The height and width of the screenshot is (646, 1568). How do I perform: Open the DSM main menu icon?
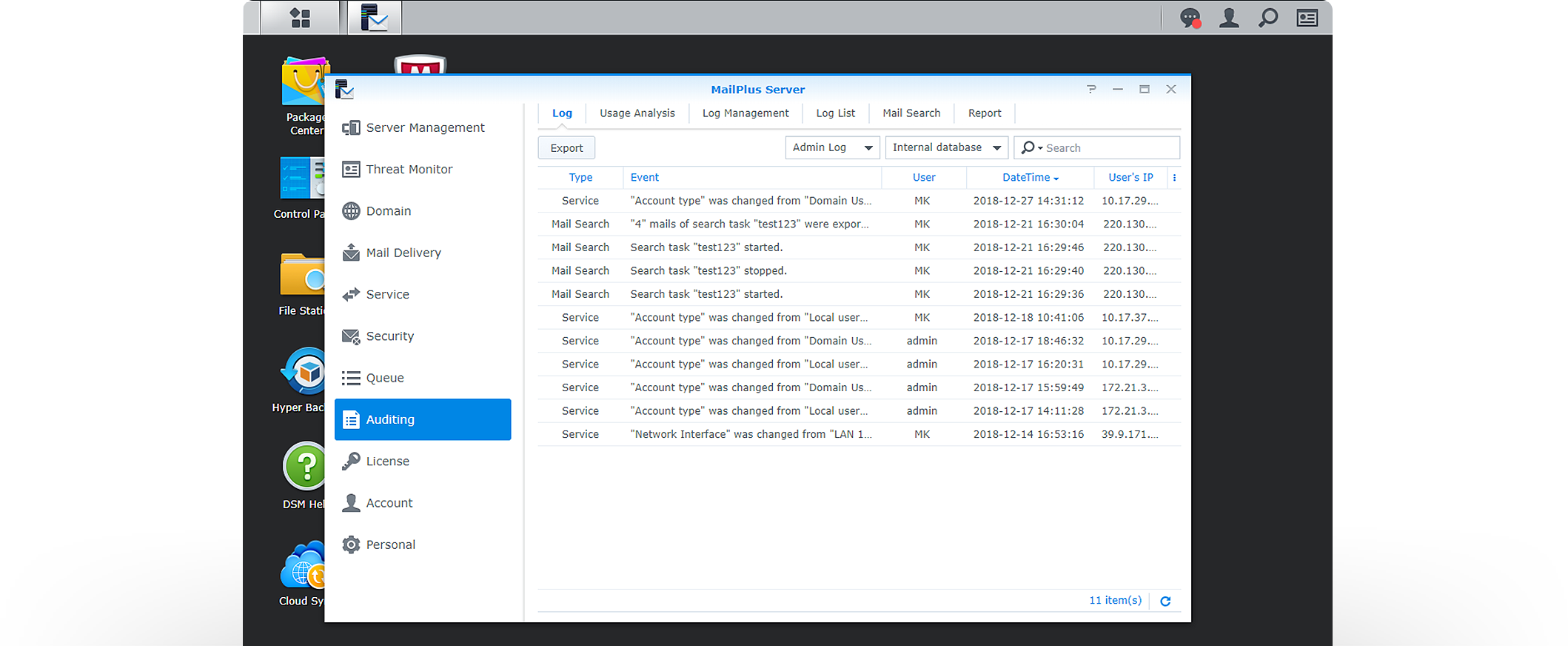coord(300,18)
